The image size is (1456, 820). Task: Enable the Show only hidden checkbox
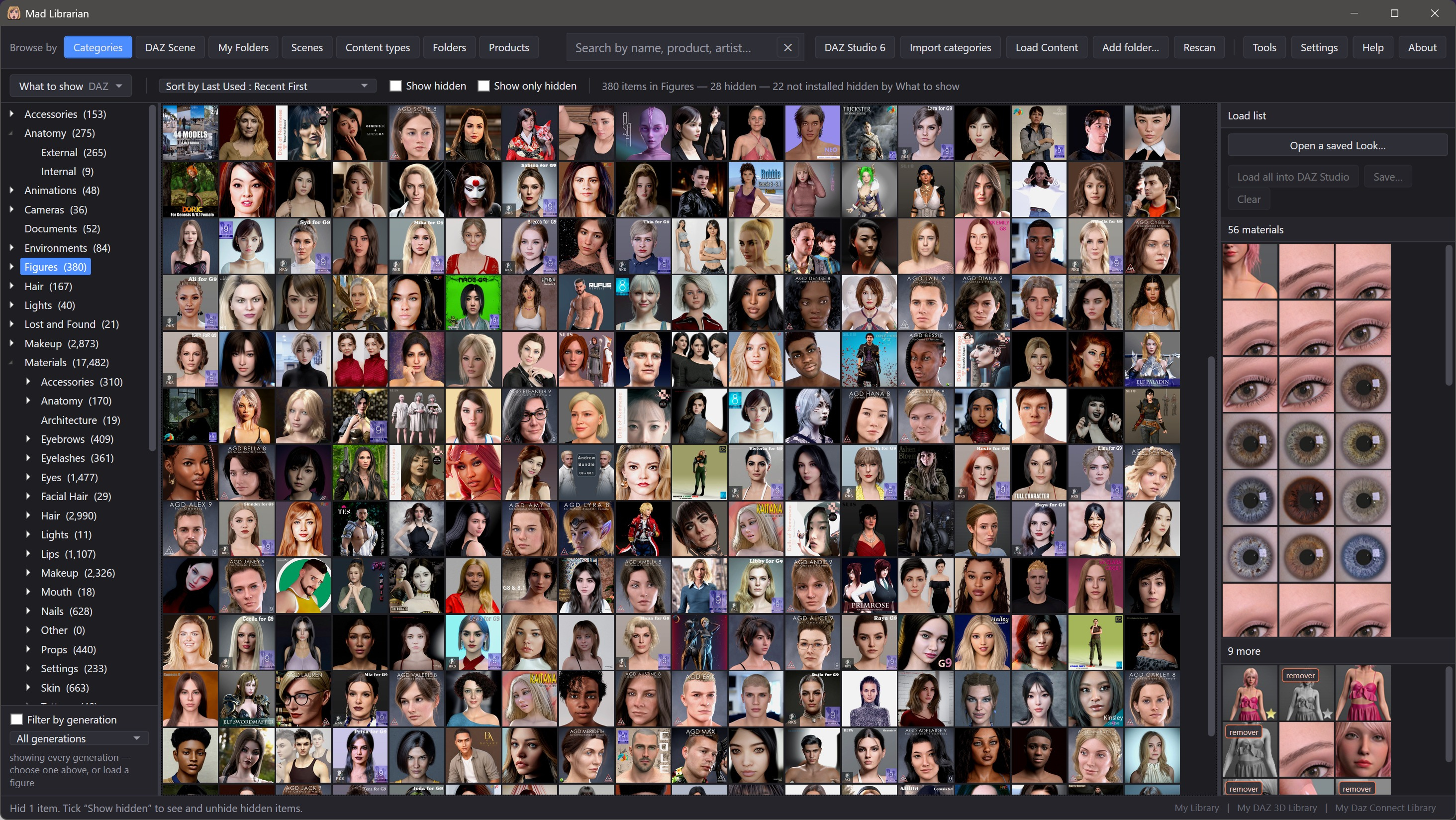(x=484, y=86)
